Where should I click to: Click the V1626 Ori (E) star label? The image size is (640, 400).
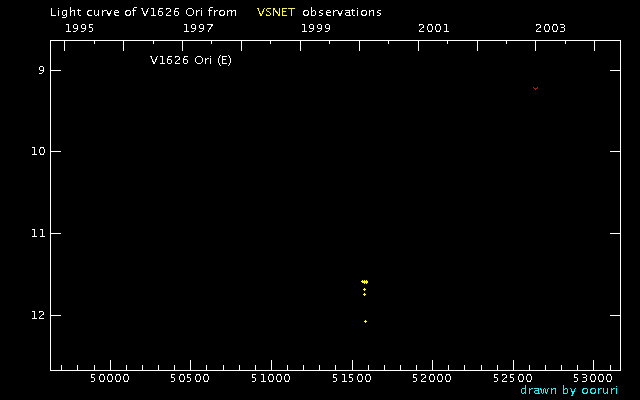click(191, 60)
